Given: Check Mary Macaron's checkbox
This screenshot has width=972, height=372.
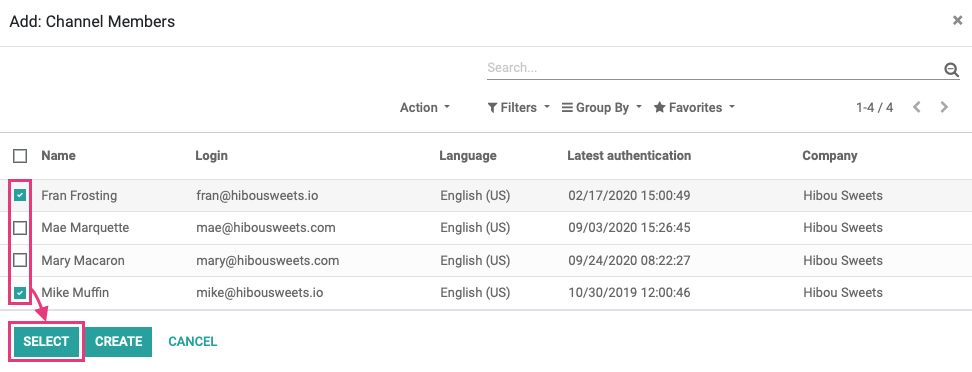Looking at the screenshot, I should click(20, 260).
